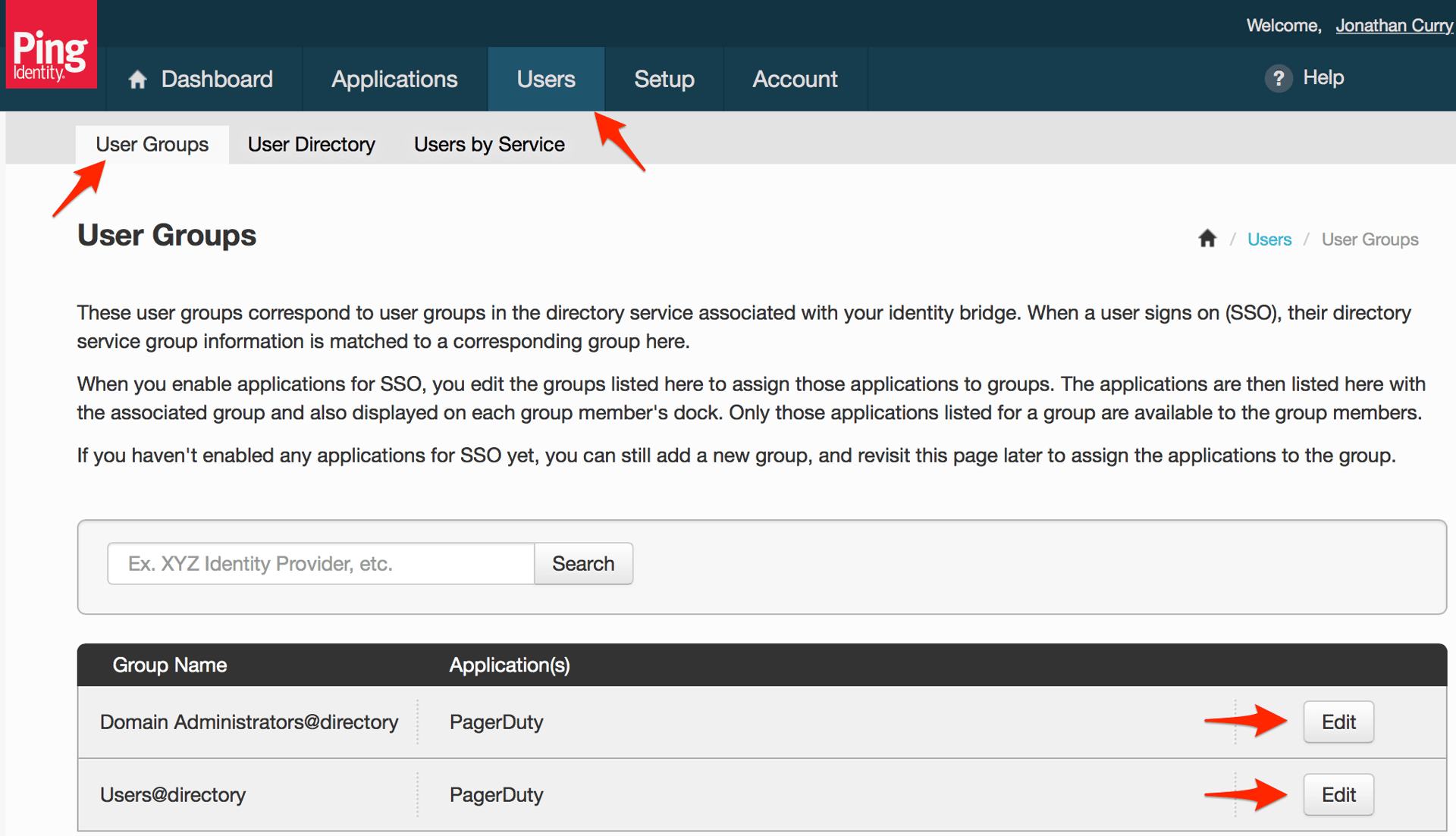Switch to the User Directory tab
This screenshot has height=836, width=1456.
pyautogui.click(x=311, y=145)
